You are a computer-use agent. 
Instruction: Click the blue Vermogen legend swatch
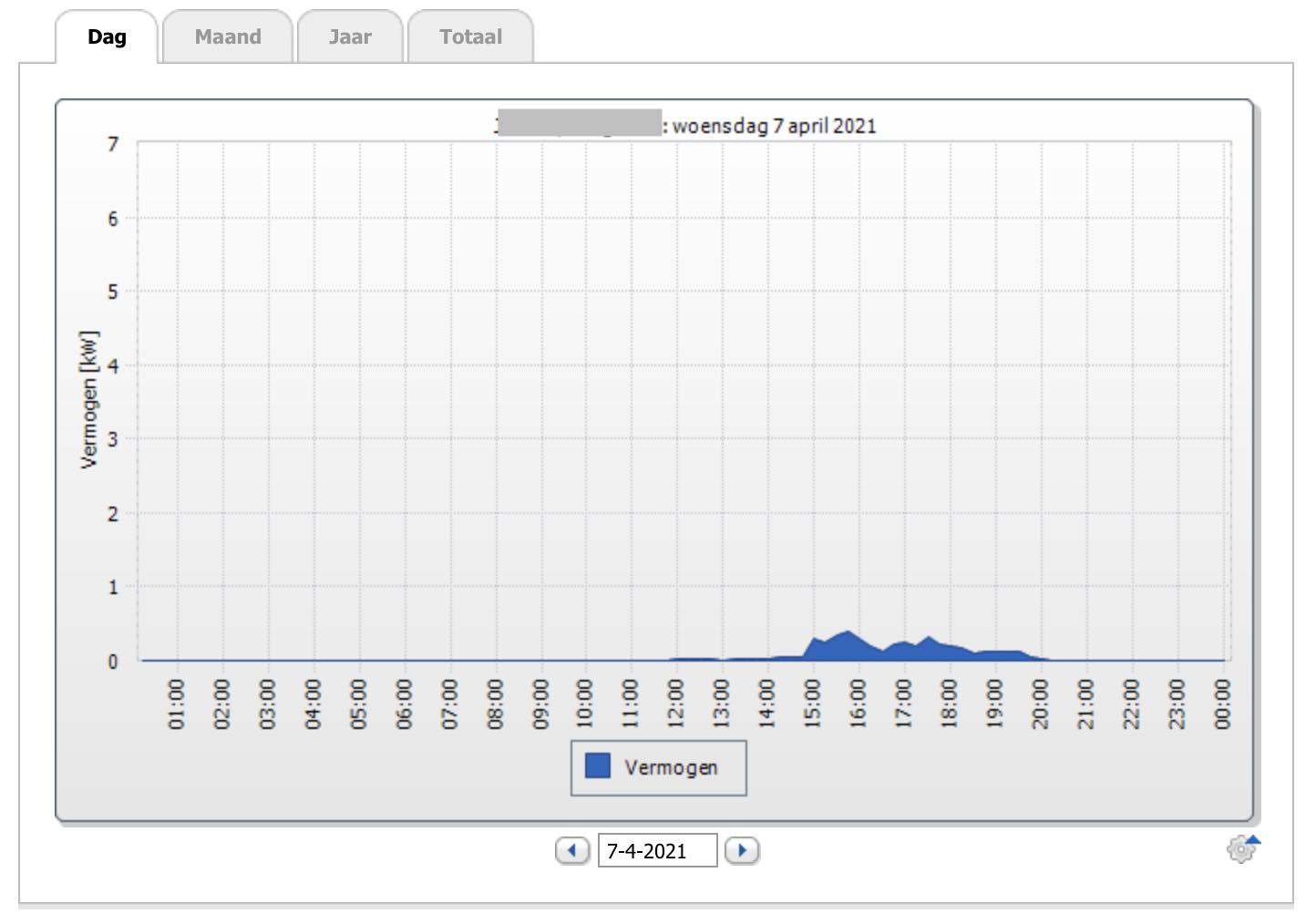tap(598, 766)
